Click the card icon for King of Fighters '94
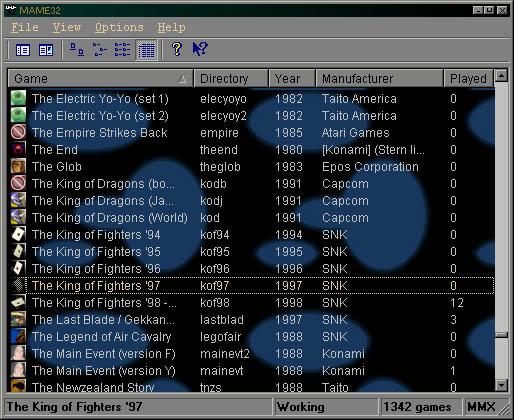 click(x=18, y=234)
